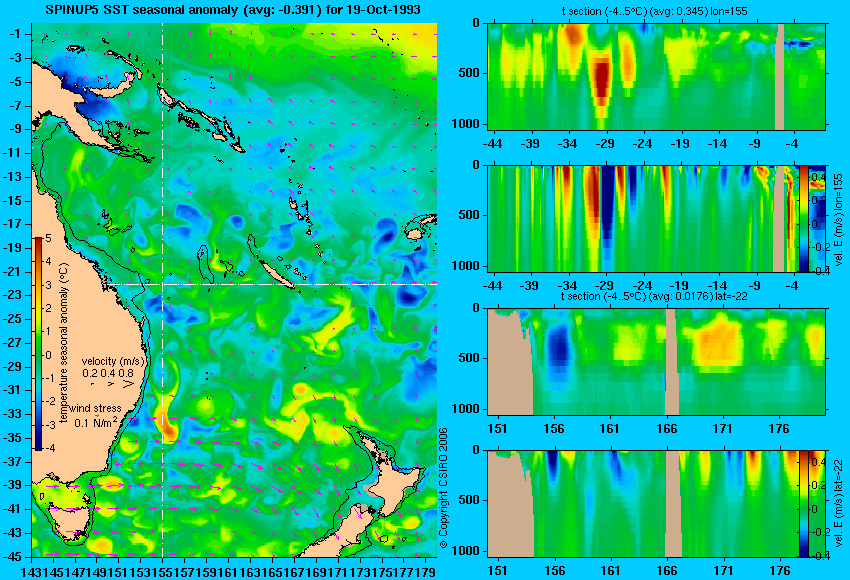Click the '-9' tick under lon=155 velocity section

756,286
